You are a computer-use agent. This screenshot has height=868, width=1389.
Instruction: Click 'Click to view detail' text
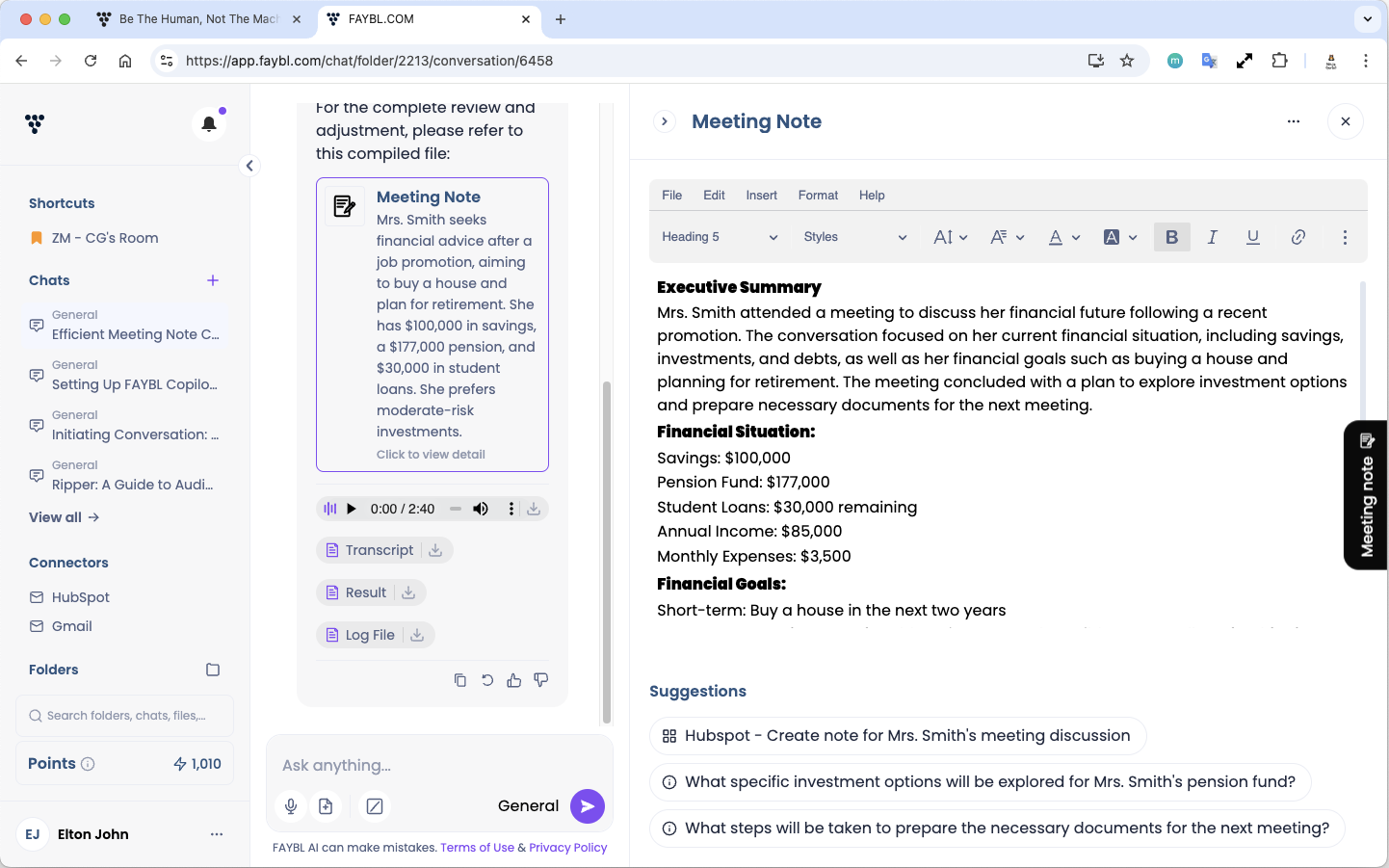coord(431,455)
